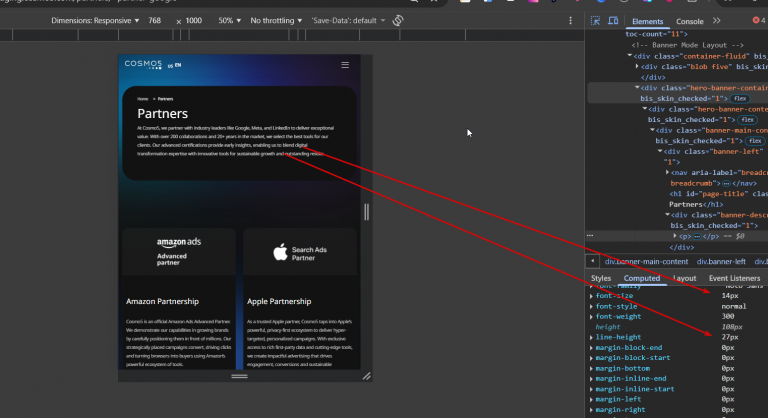
Task: Collapse the banner-left div node
Action: pos(660,151)
